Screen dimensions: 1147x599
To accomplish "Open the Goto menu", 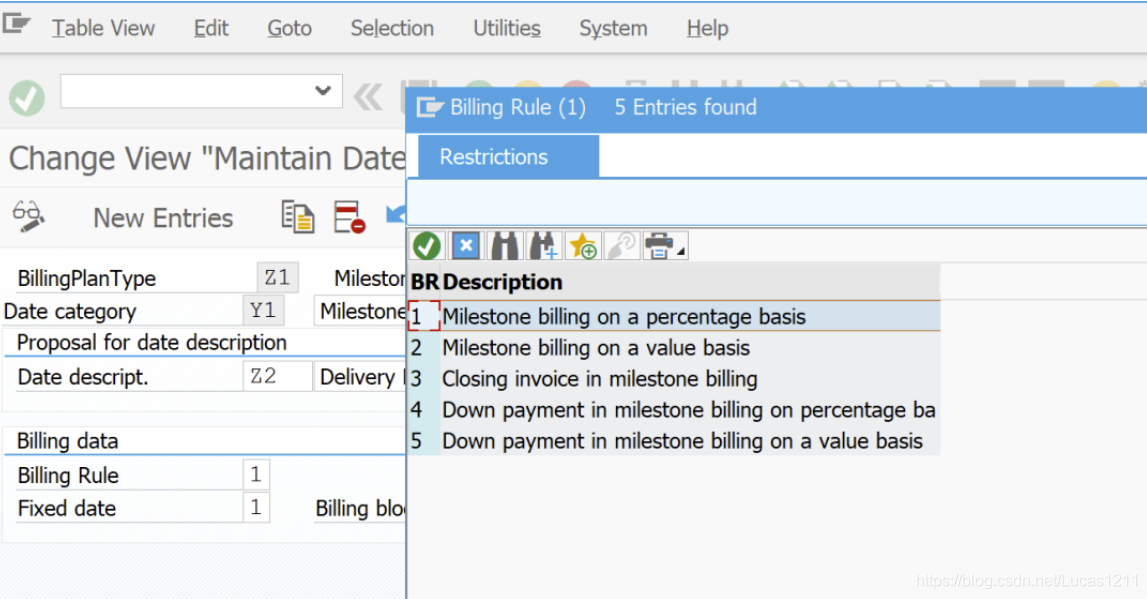I will [x=289, y=29].
